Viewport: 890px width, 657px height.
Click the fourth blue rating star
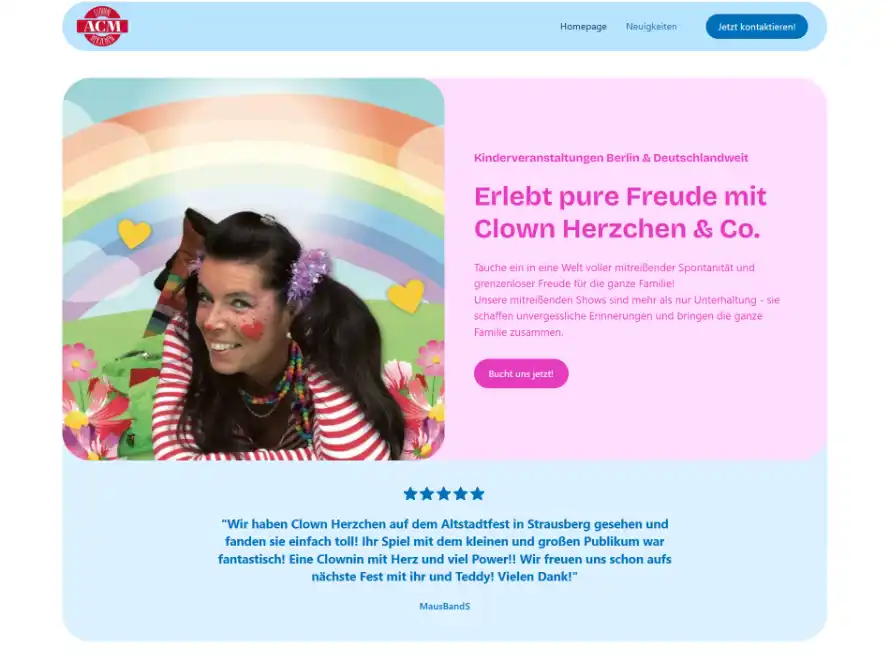[x=461, y=494]
